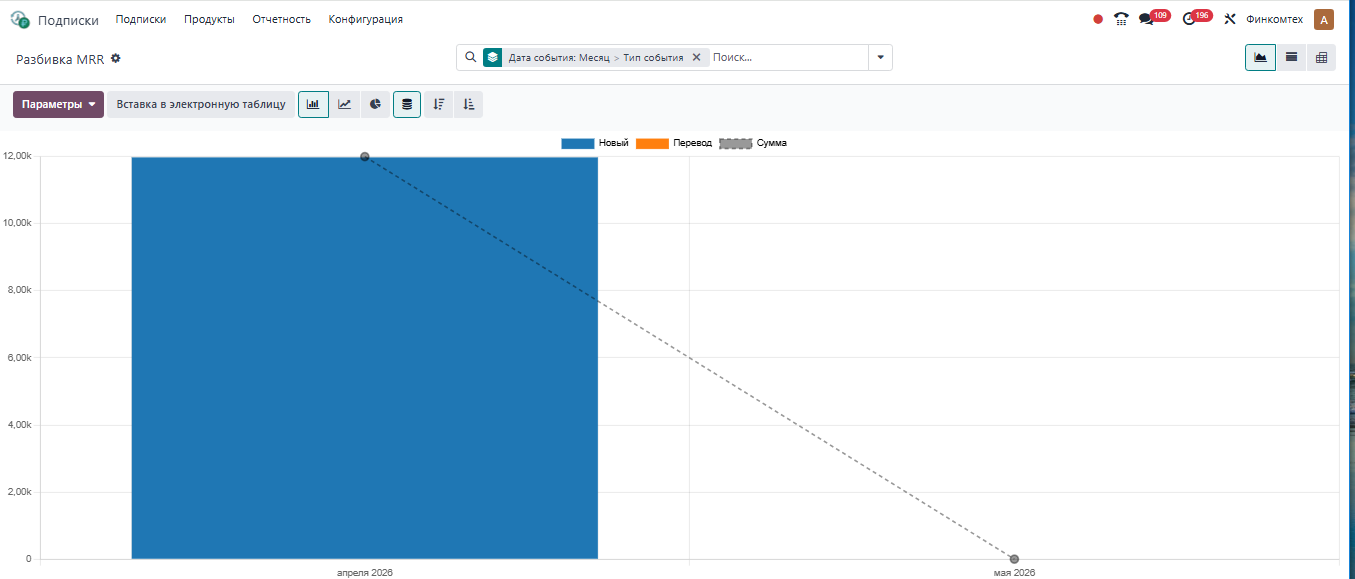
Task: Click the Разбивка MRR title
Action: coord(60,59)
